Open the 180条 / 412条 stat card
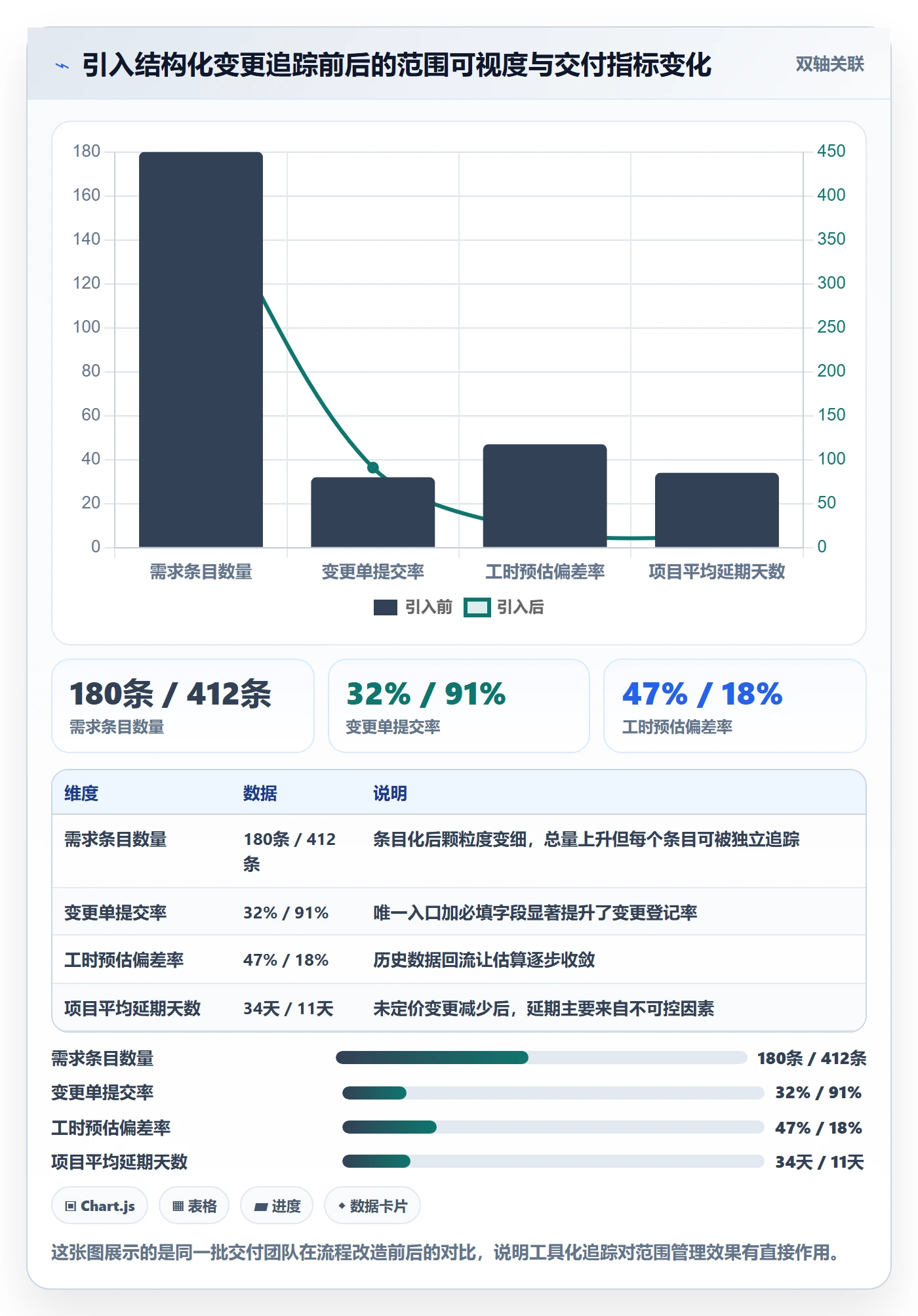The image size is (918, 1316). click(x=183, y=706)
